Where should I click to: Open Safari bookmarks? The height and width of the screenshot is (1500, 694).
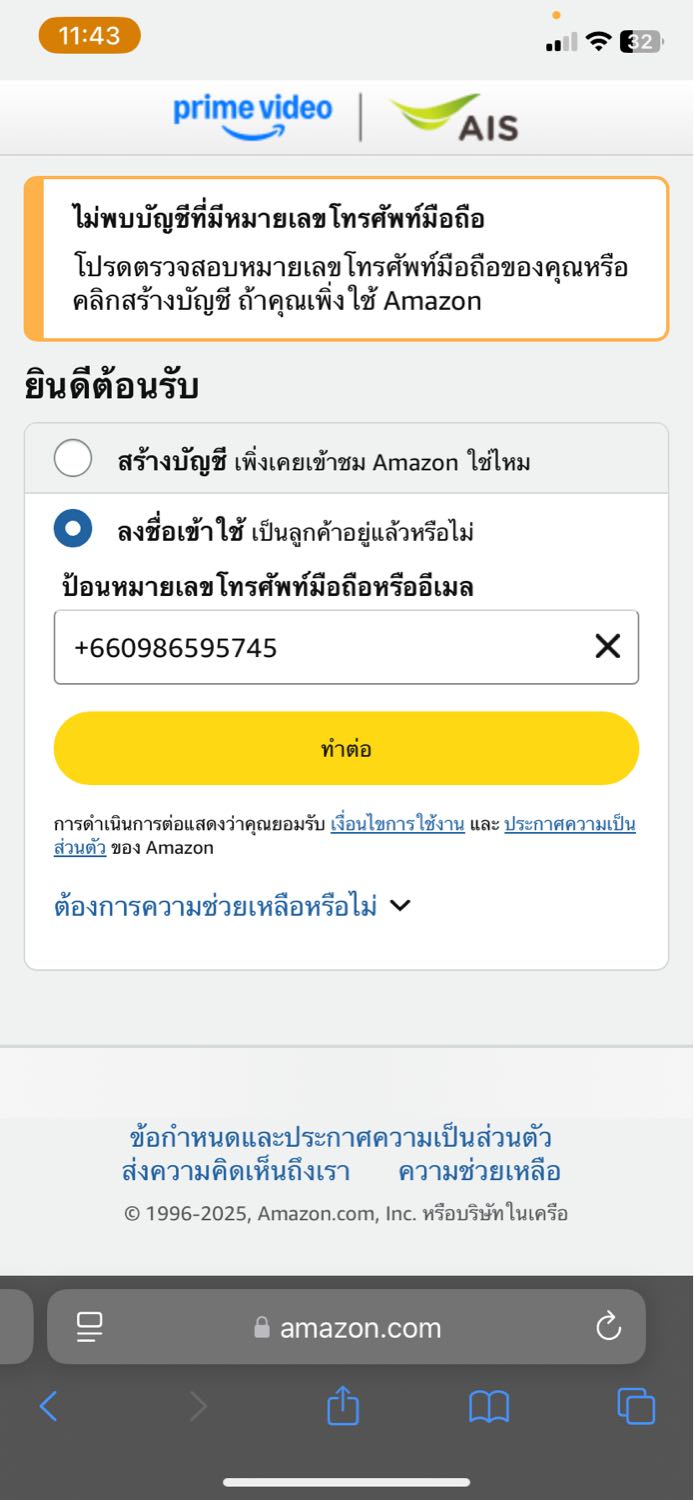489,1406
